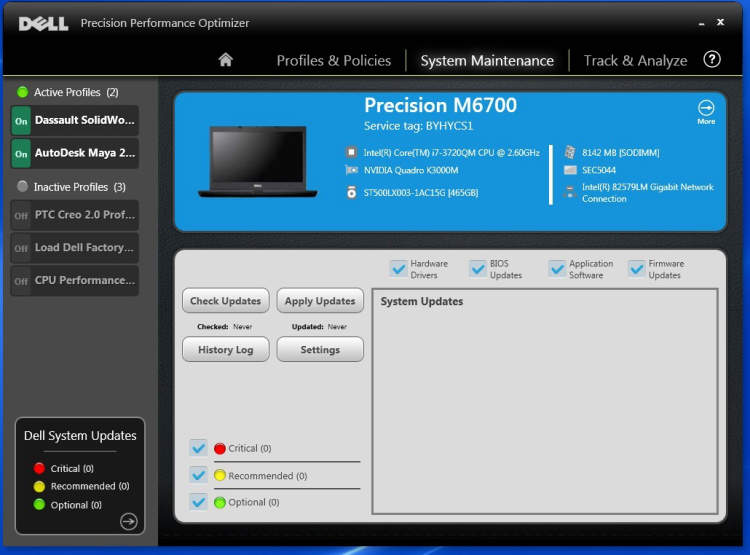The image size is (750, 555).
Task: Disable the Critical updates checkbox
Action: pyautogui.click(x=198, y=448)
